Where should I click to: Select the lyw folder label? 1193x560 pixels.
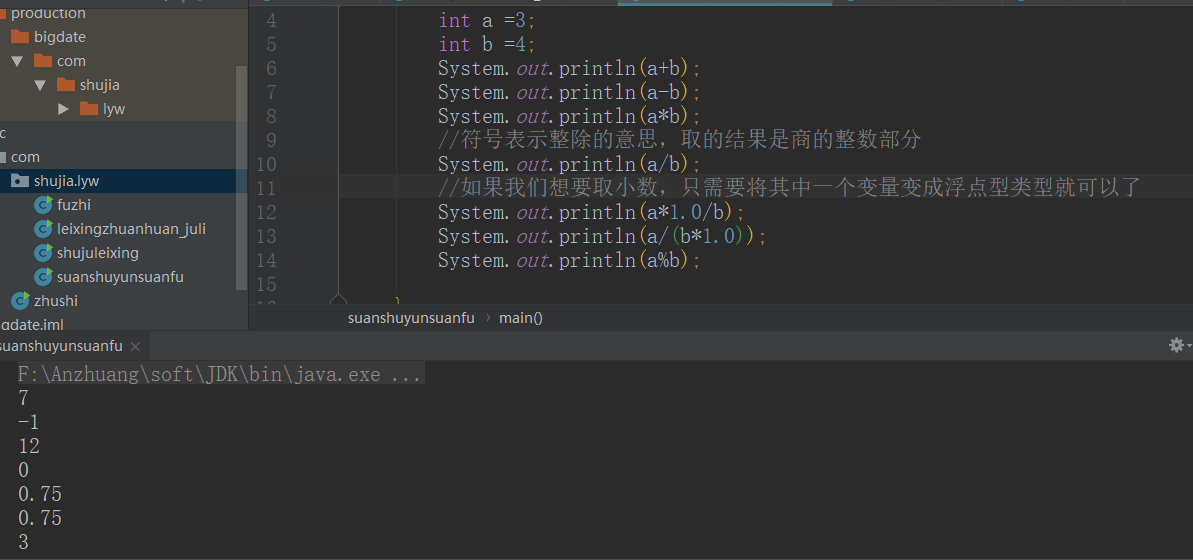(x=114, y=109)
